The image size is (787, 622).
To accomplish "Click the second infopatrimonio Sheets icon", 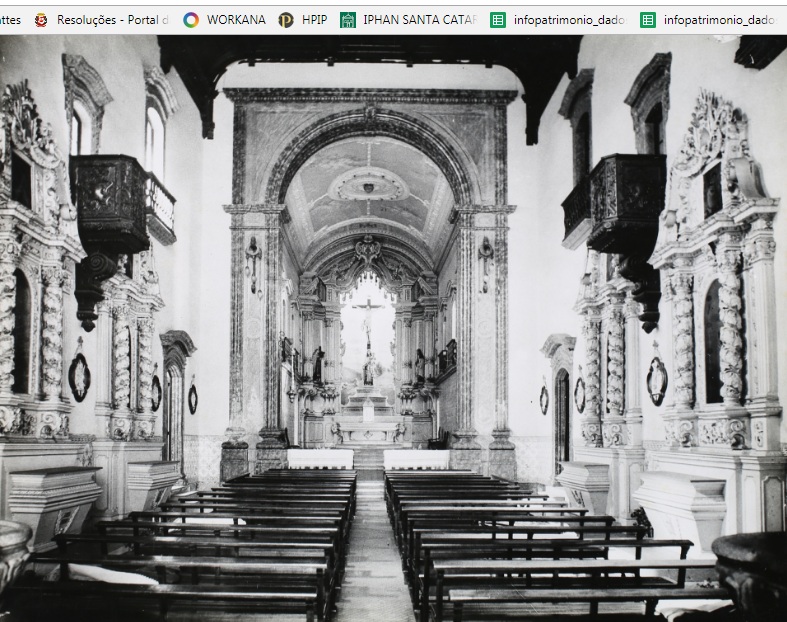I will [x=648, y=19].
